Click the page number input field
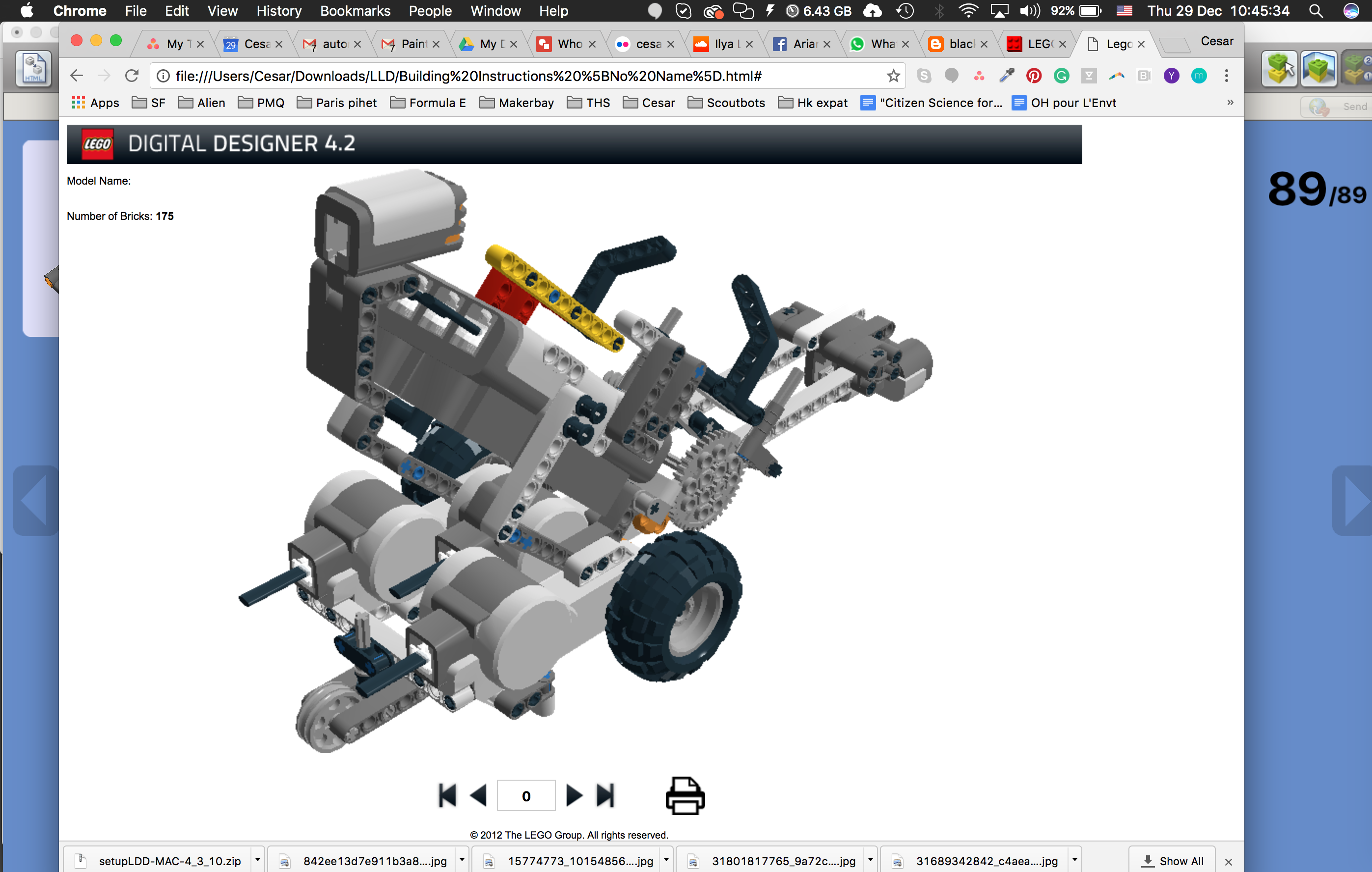 525,796
